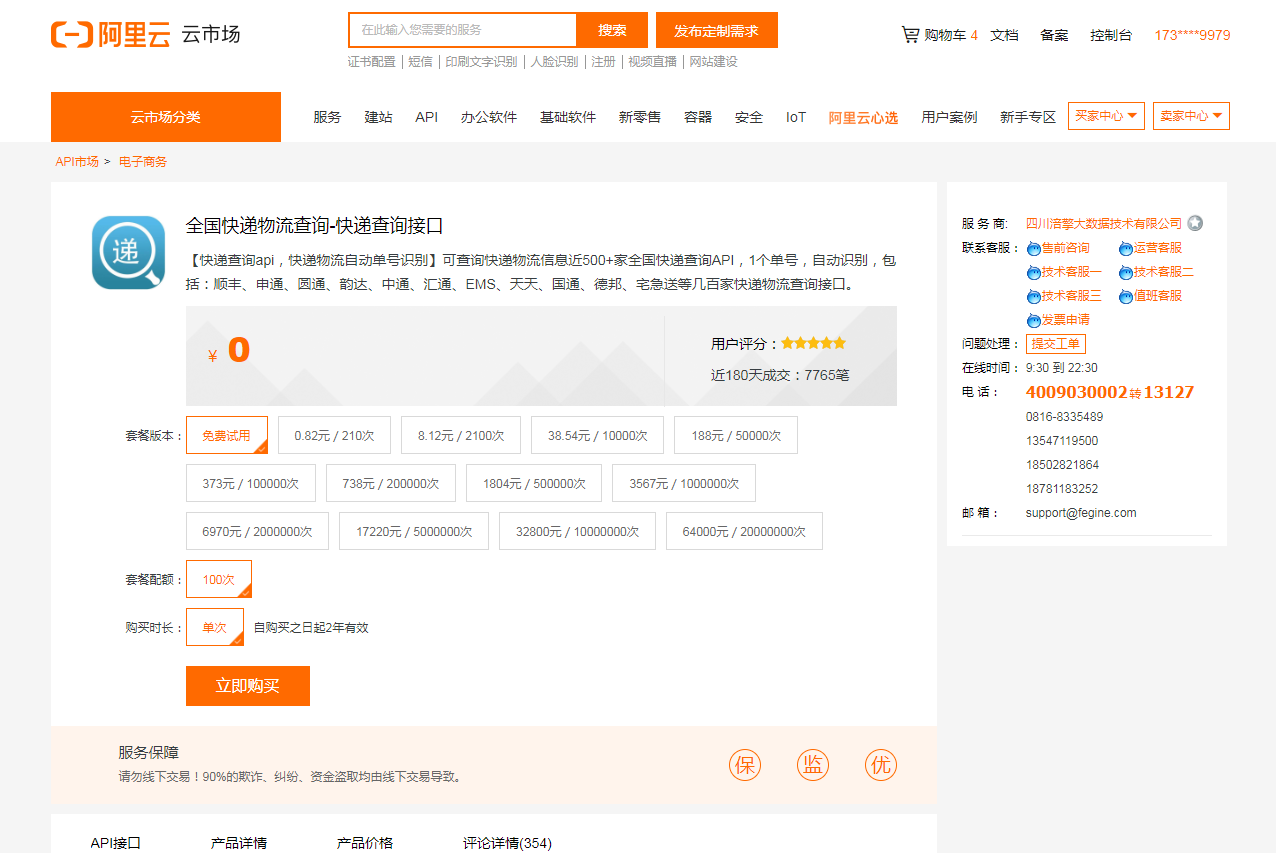Click the 递 express query product icon

click(x=128, y=253)
